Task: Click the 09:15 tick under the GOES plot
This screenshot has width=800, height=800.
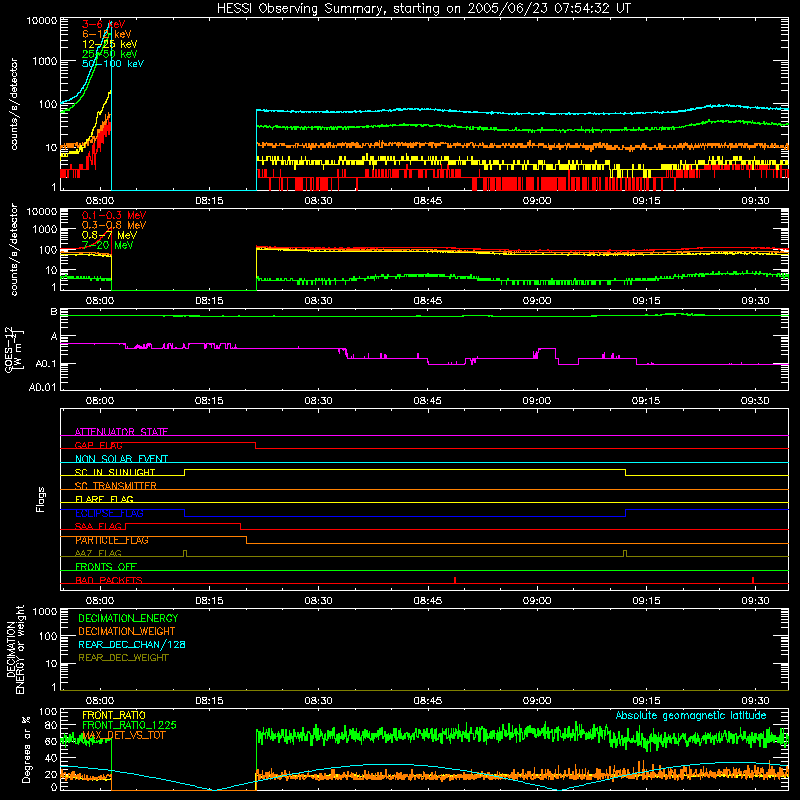Action: 646,401
